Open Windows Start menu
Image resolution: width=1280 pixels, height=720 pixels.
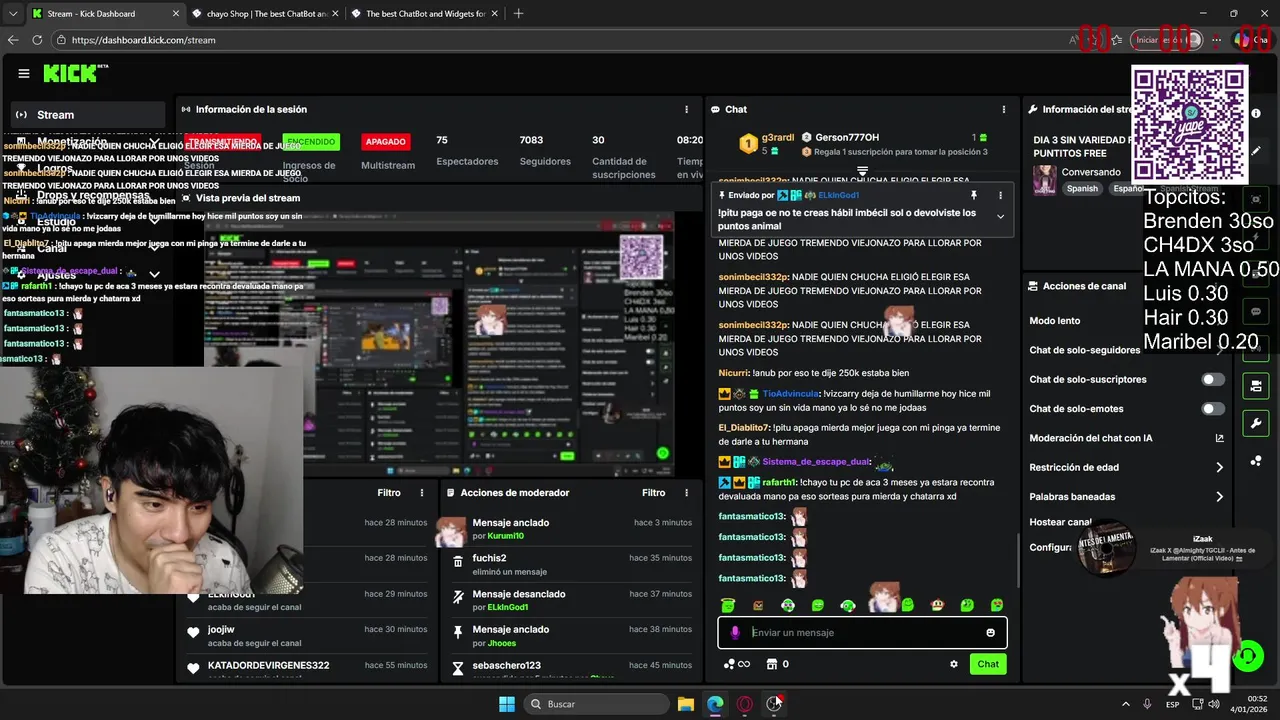point(507,704)
